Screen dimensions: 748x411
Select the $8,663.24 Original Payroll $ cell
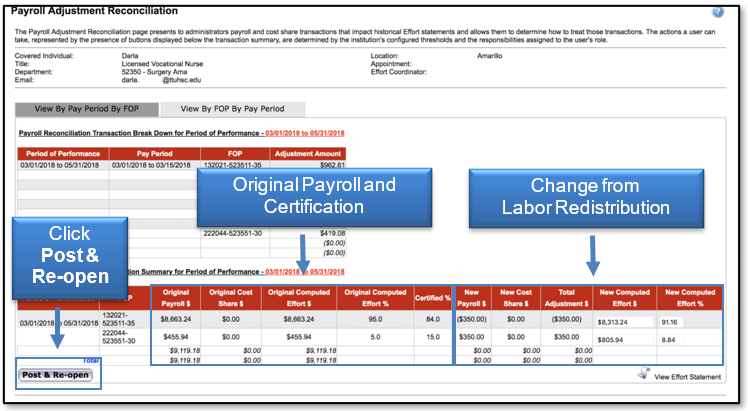click(x=176, y=319)
